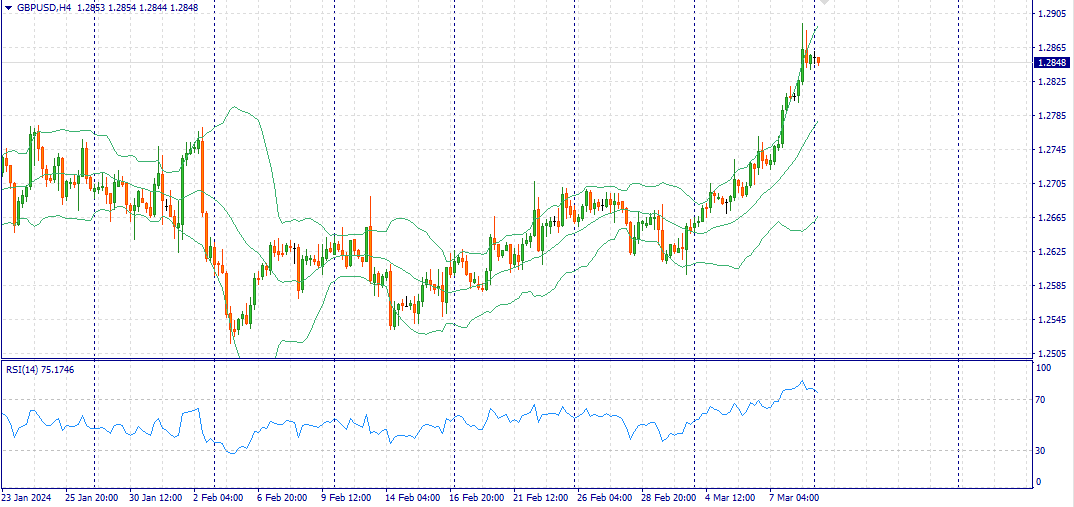Click the RSI(14) 75.1746 indicator label

[x=40, y=370]
